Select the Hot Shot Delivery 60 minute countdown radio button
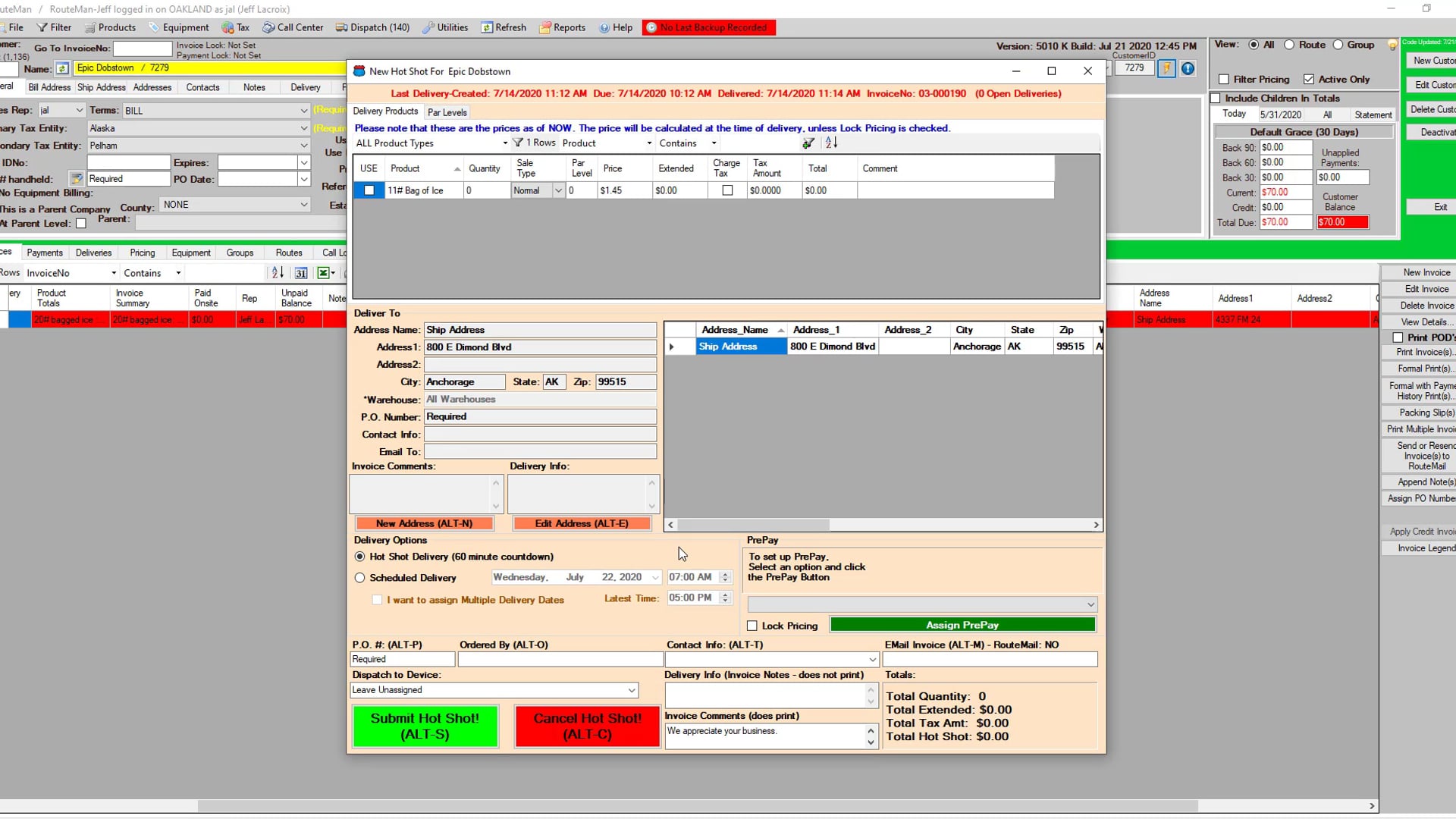The image size is (1456, 819). [x=360, y=557]
